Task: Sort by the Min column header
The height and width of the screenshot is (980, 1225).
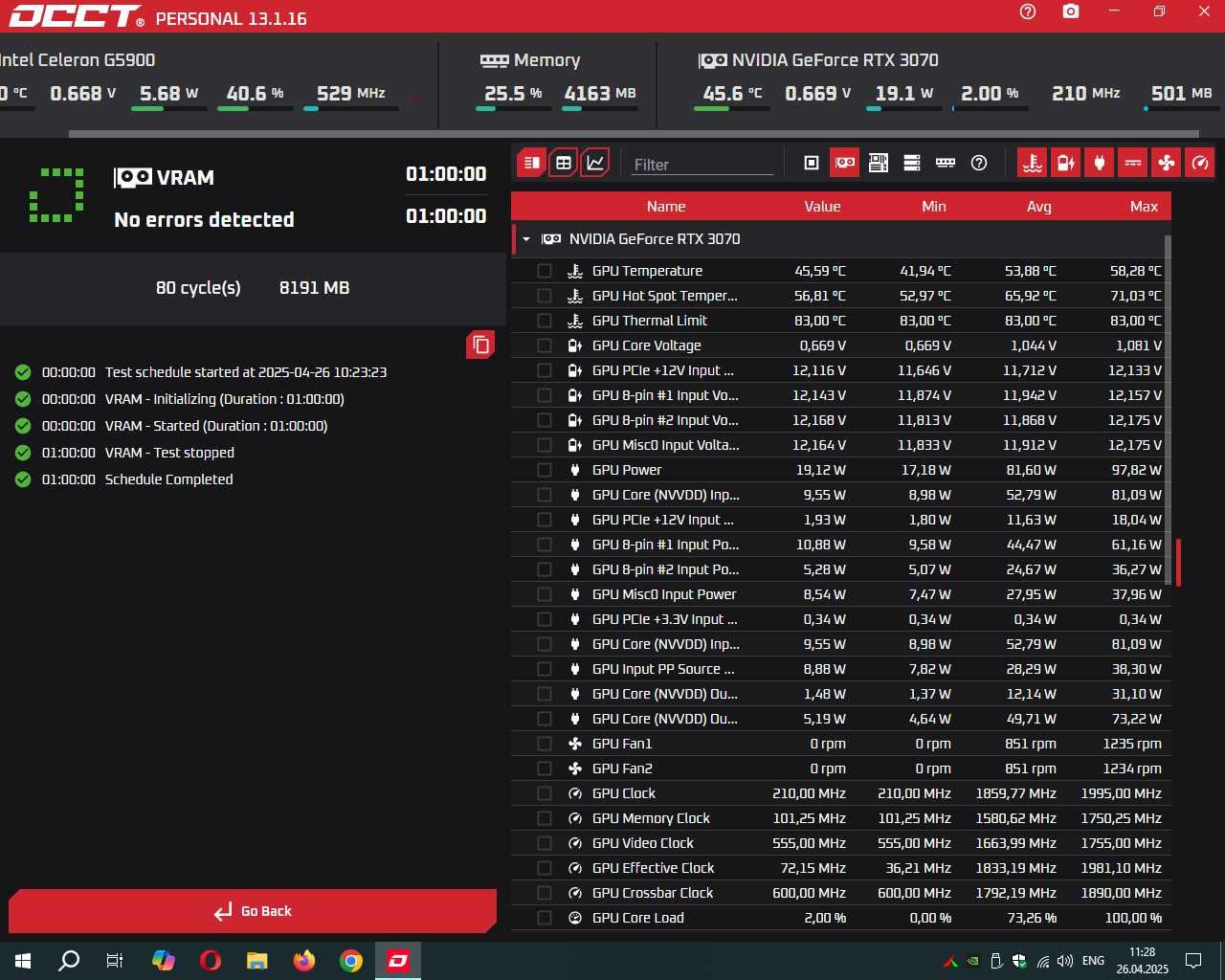Action: (934, 207)
